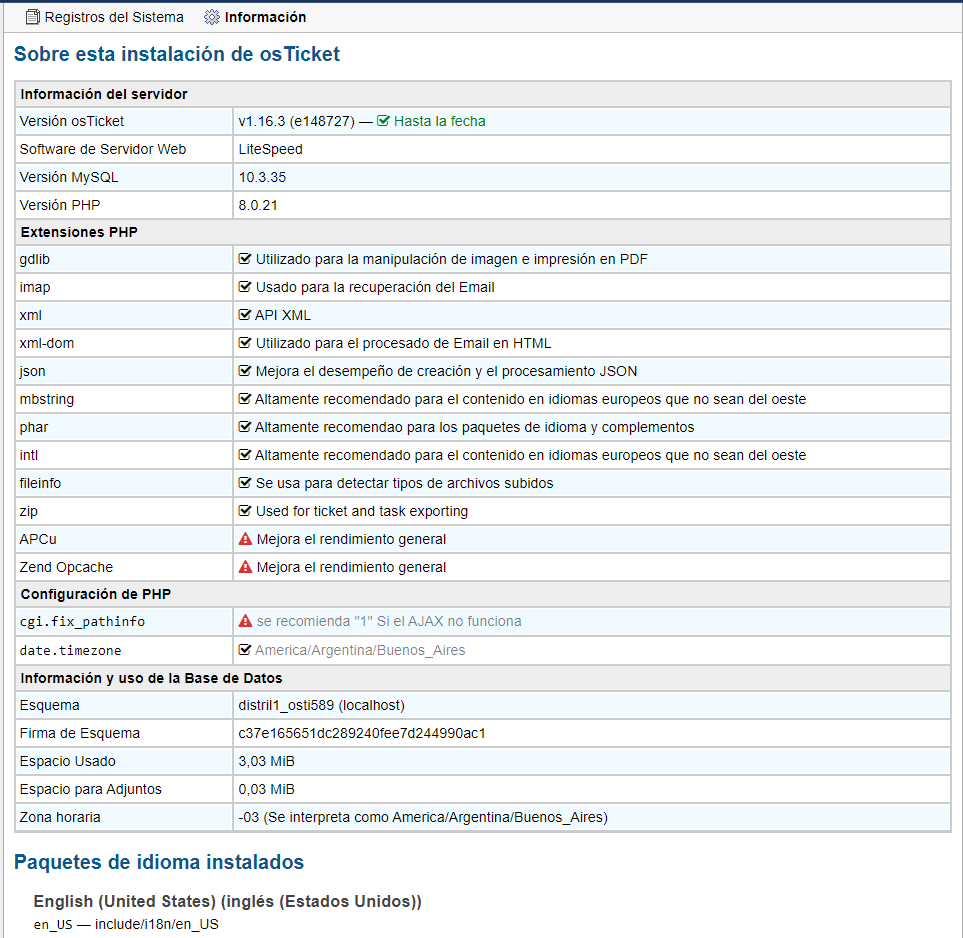
Task: Click the Firma de Esquema hash value
Action: coord(361,733)
